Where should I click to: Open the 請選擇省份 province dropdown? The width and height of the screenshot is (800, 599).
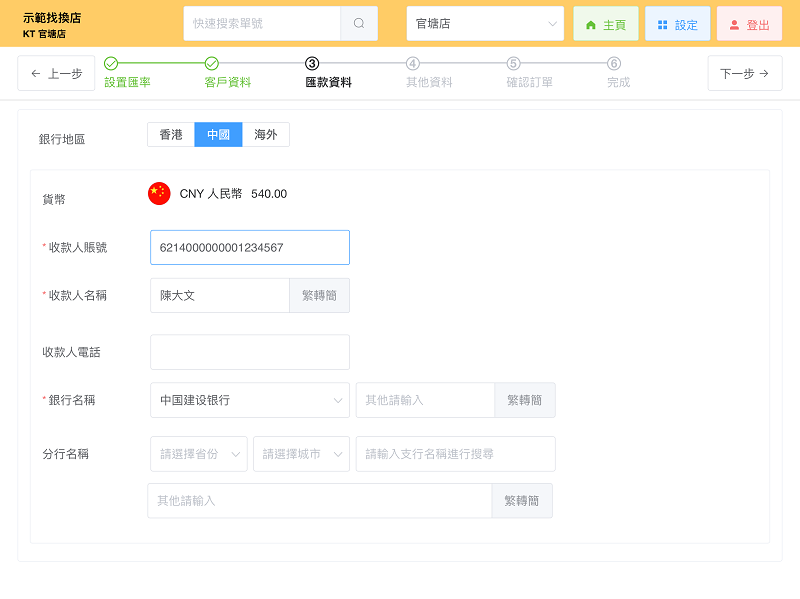click(198, 454)
